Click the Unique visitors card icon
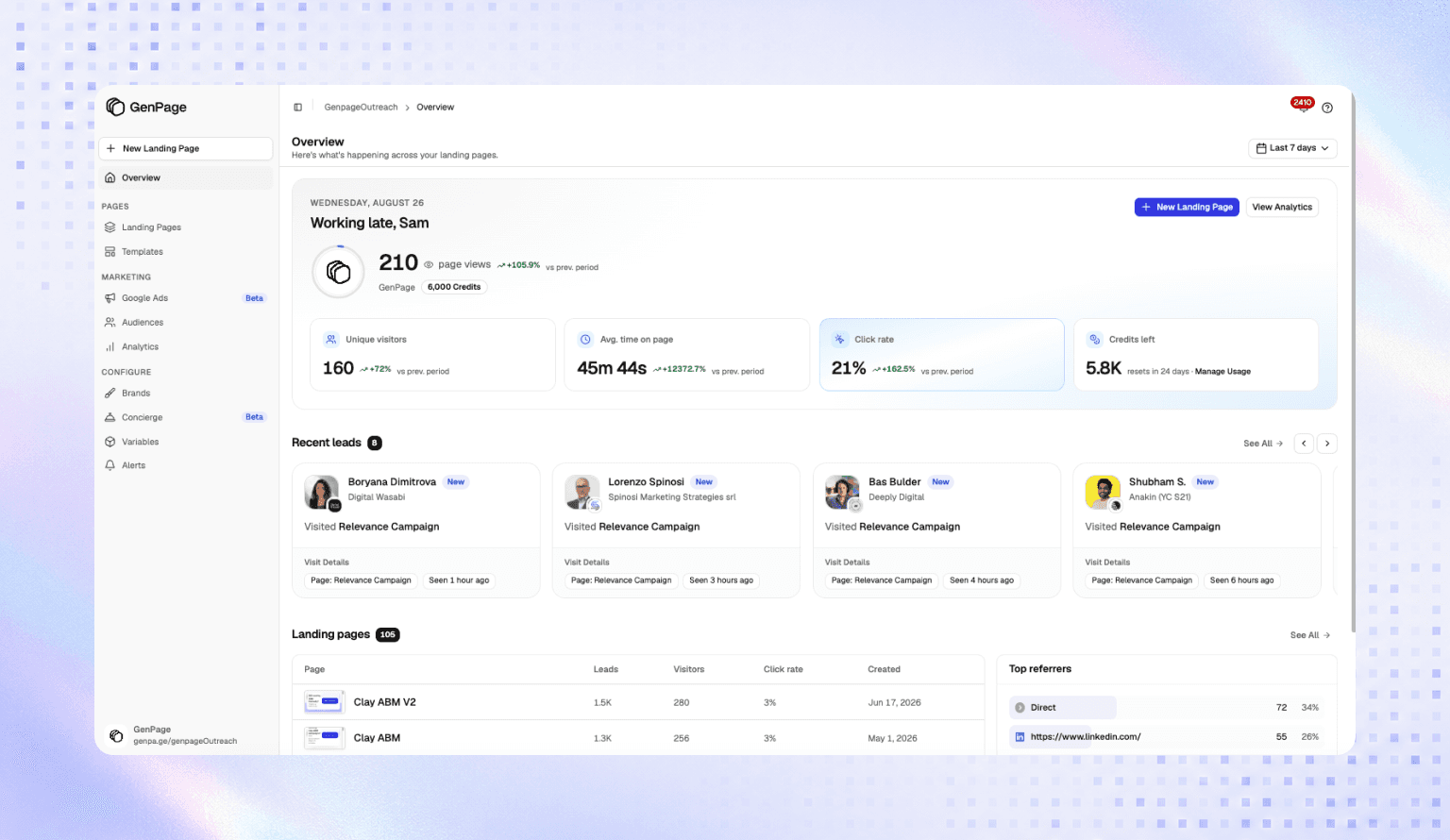 (331, 339)
